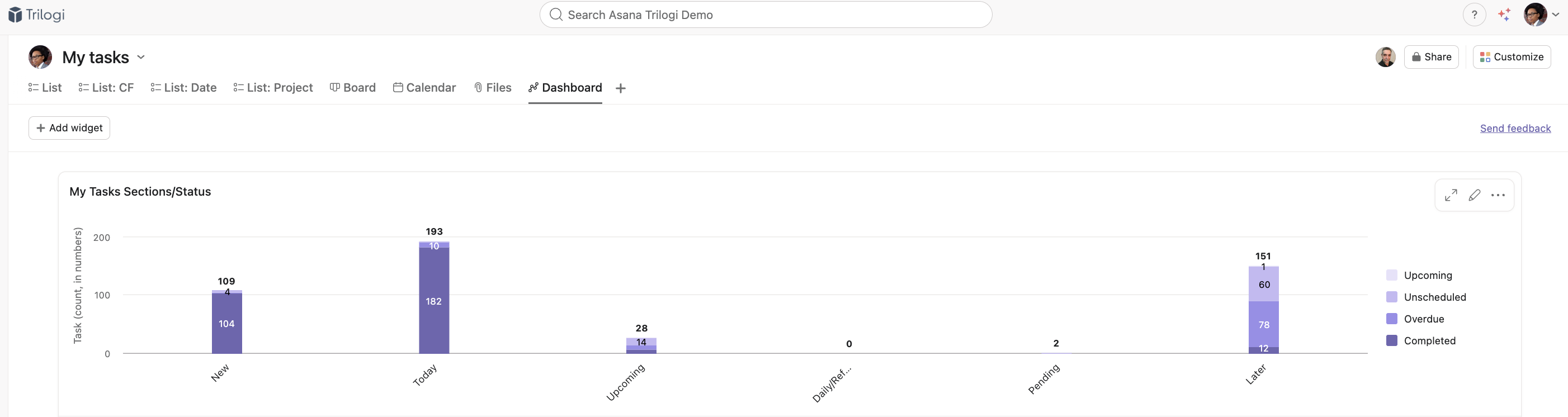1568x417 pixels.
Task: Open the Send feedback link
Action: click(1515, 128)
